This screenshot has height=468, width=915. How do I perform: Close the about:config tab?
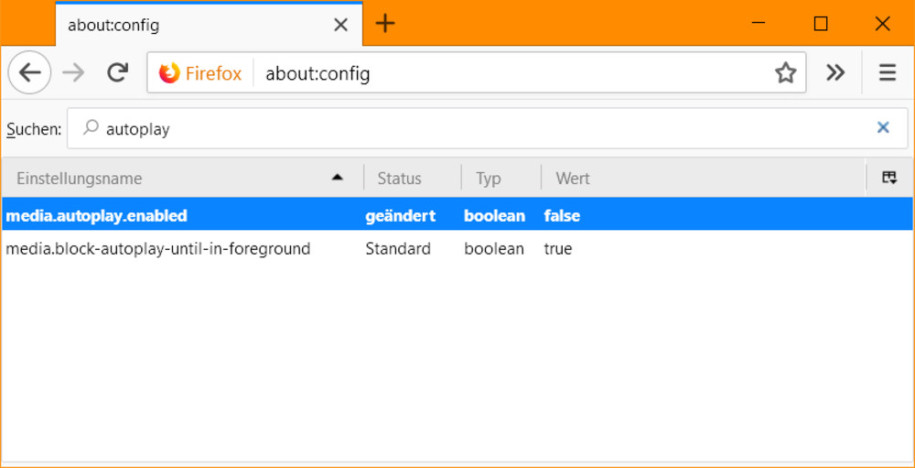tap(340, 25)
